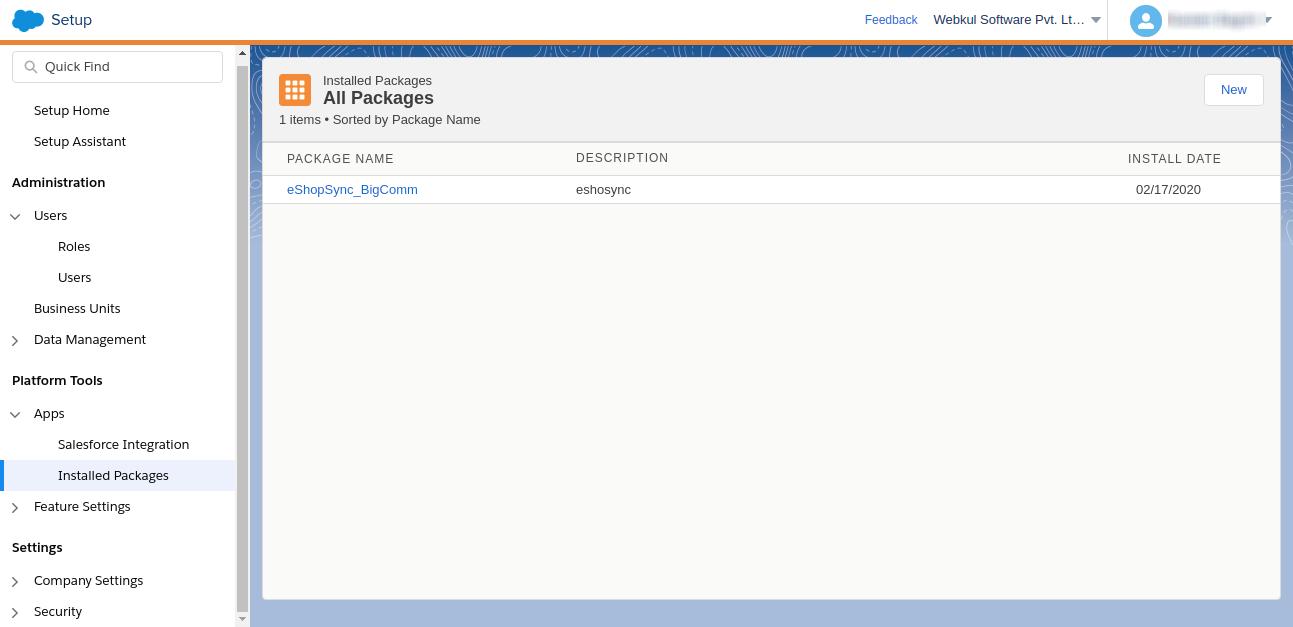Open the user account menu arrow
Image resolution: width=1293 pixels, height=627 pixels.
[1269, 20]
